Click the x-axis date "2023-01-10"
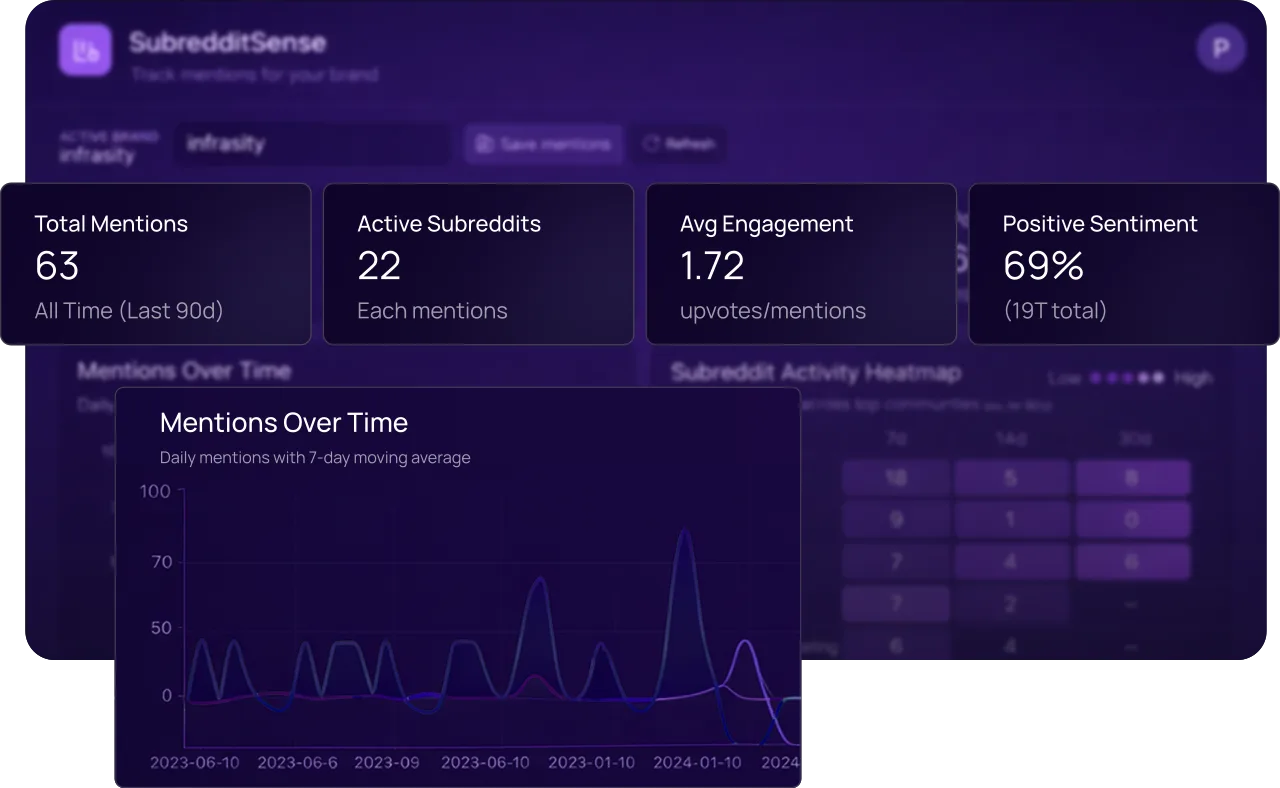The width and height of the screenshot is (1280, 788). click(591, 762)
